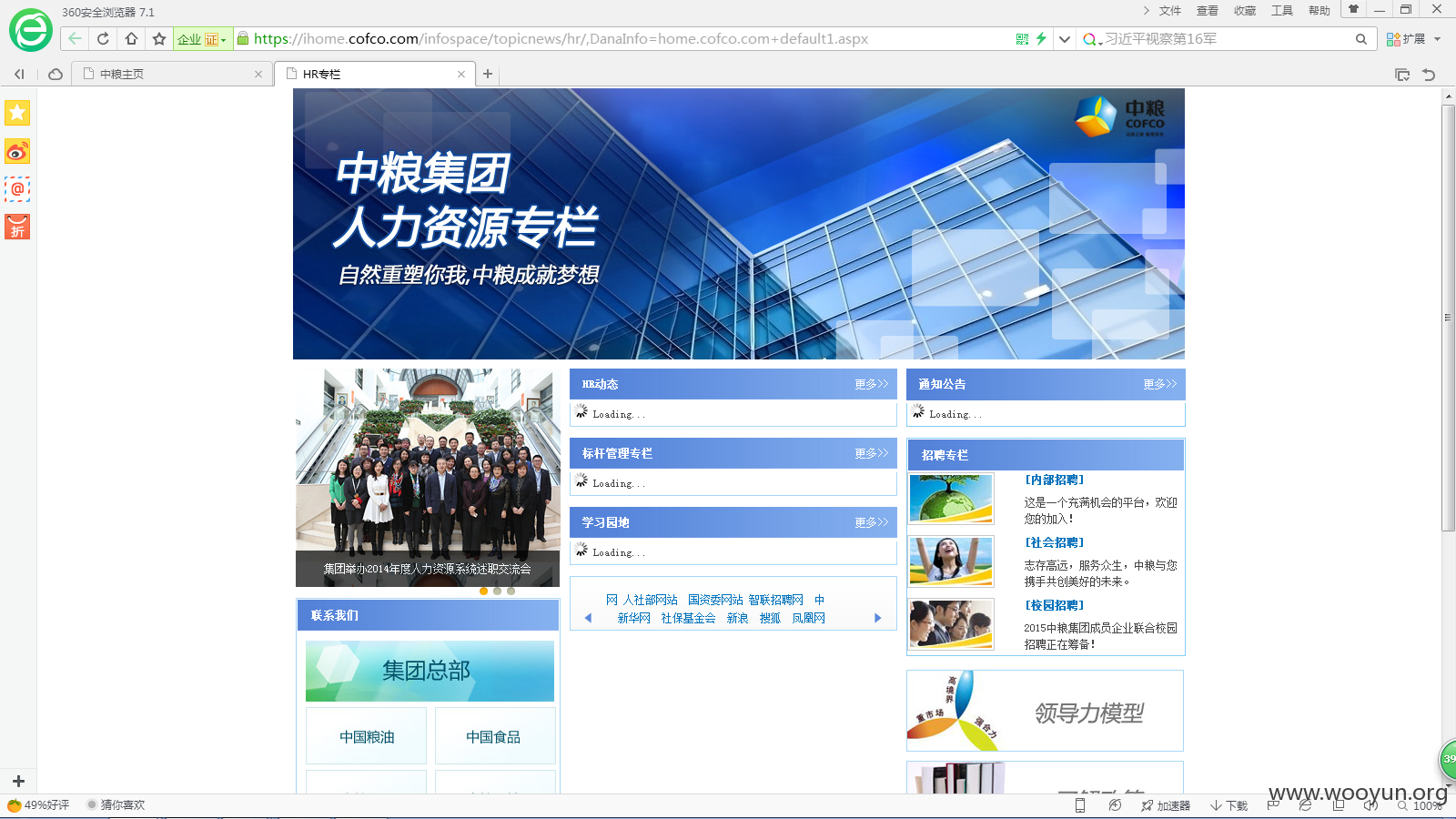This screenshot has height=819, width=1456.
Task: Open the 文件 menu
Action: (x=1170, y=11)
